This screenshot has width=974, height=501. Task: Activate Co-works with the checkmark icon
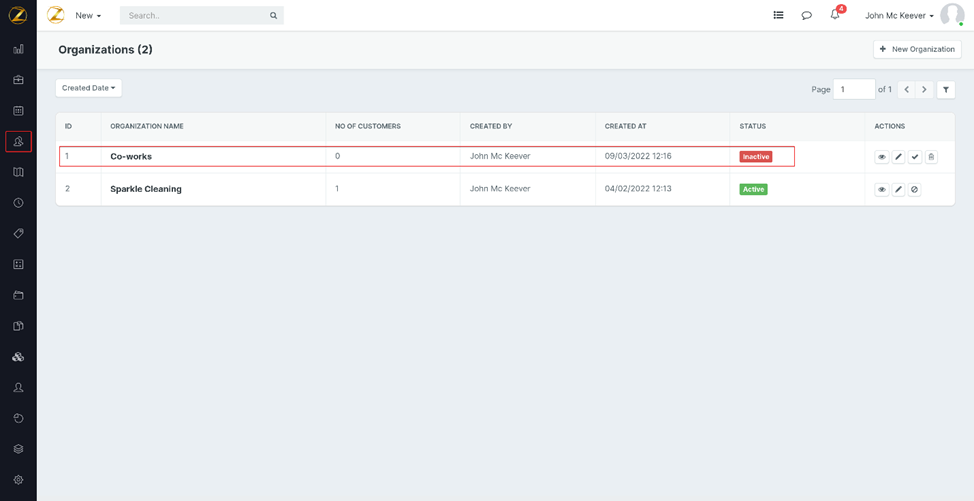915,157
